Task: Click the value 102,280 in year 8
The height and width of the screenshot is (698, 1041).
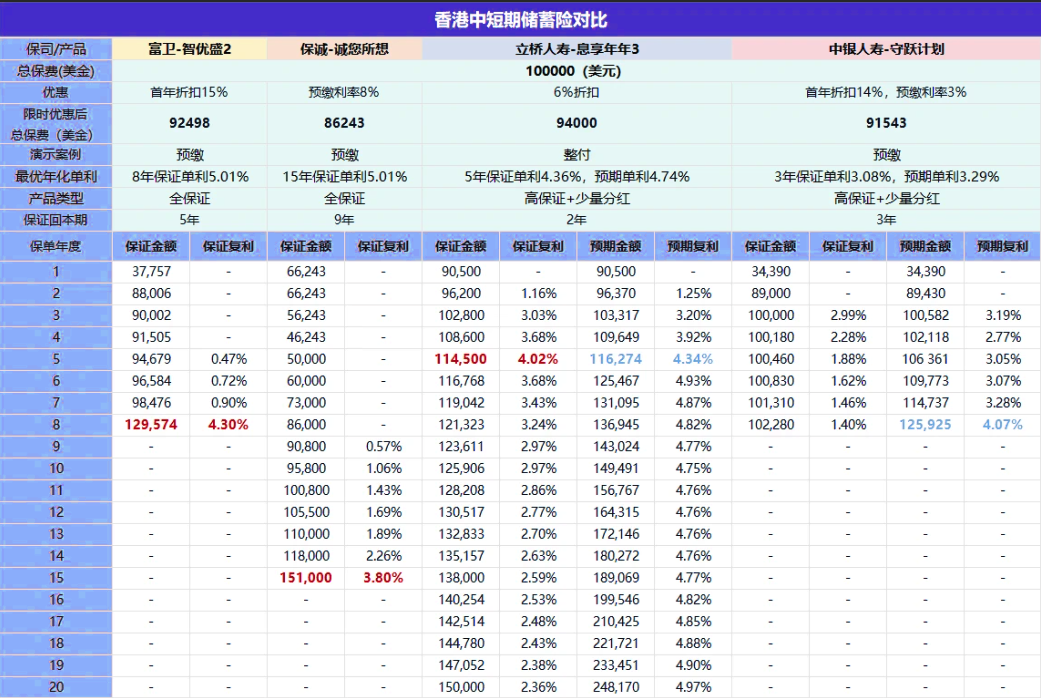Action: click(x=771, y=424)
